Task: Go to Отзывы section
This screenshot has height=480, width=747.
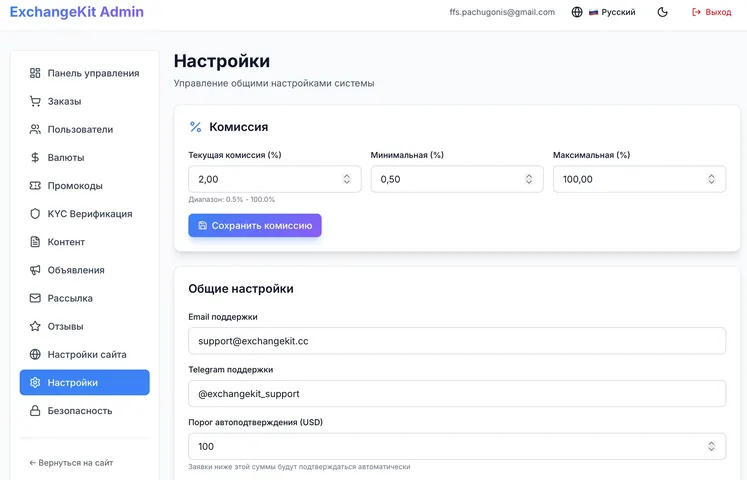Action: [x=84, y=326]
